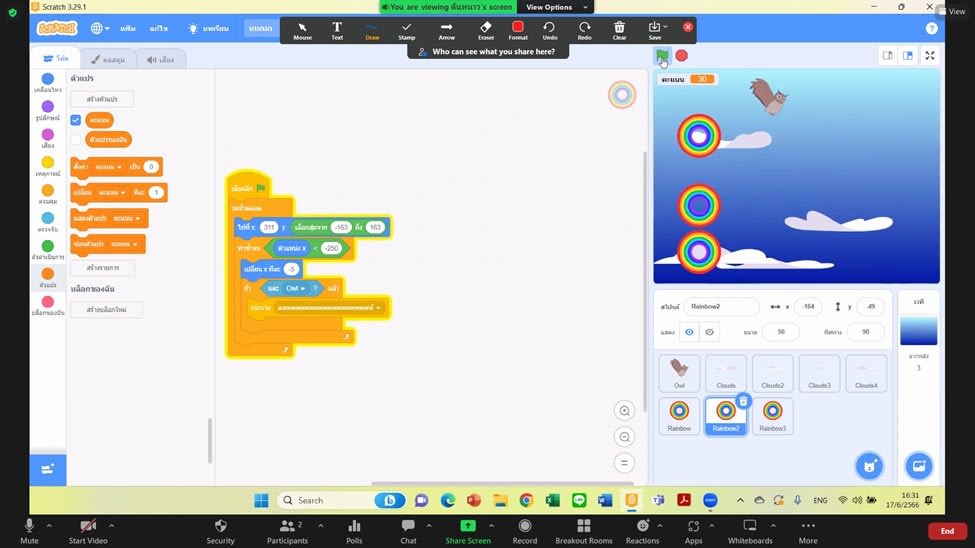This screenshot has height=548, width=975.
Task: Open Tutorials with the lightbulb item
Action: 208,28
